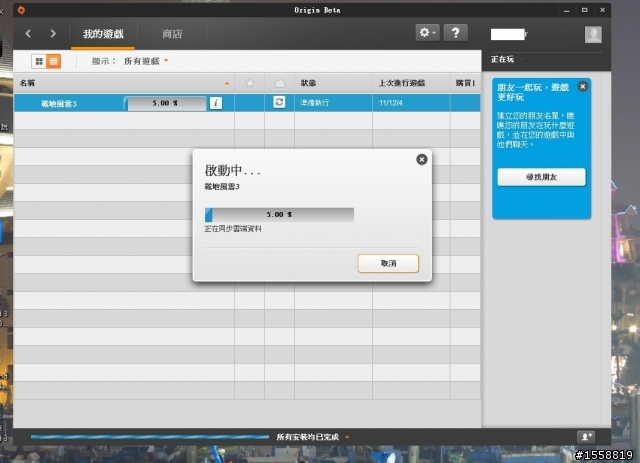Click the 準備執行 status cell
Screen dimensions: 640x463
tap(333, 103)
